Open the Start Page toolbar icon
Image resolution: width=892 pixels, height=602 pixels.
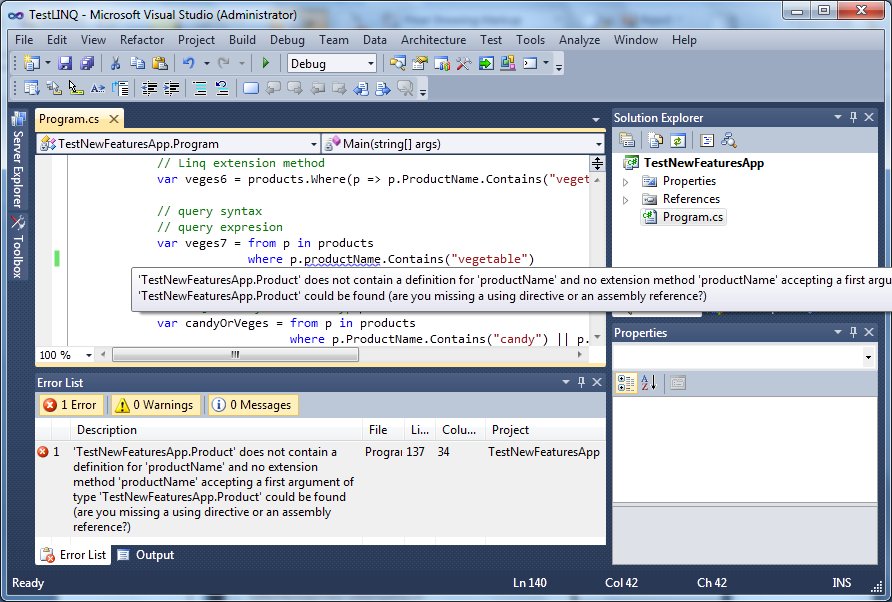tap(486, 63)
